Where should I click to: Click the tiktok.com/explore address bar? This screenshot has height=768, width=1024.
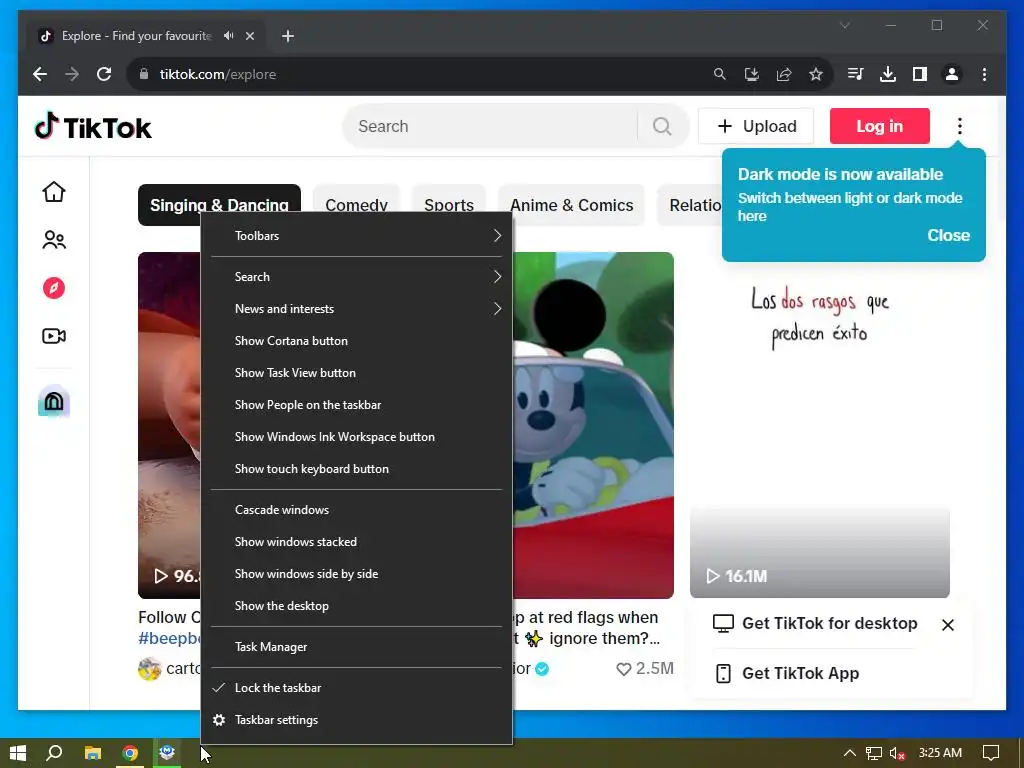418,74
